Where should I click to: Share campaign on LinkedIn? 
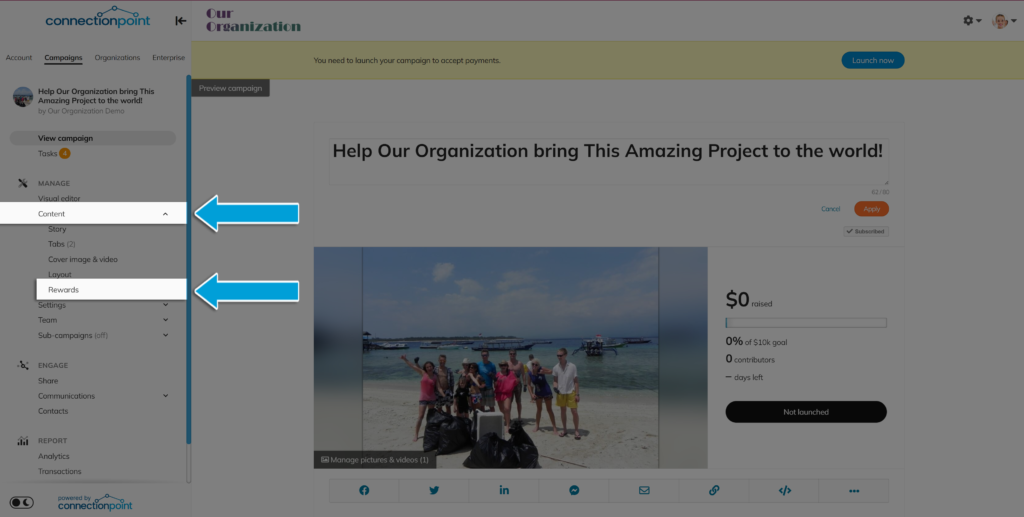504,490
